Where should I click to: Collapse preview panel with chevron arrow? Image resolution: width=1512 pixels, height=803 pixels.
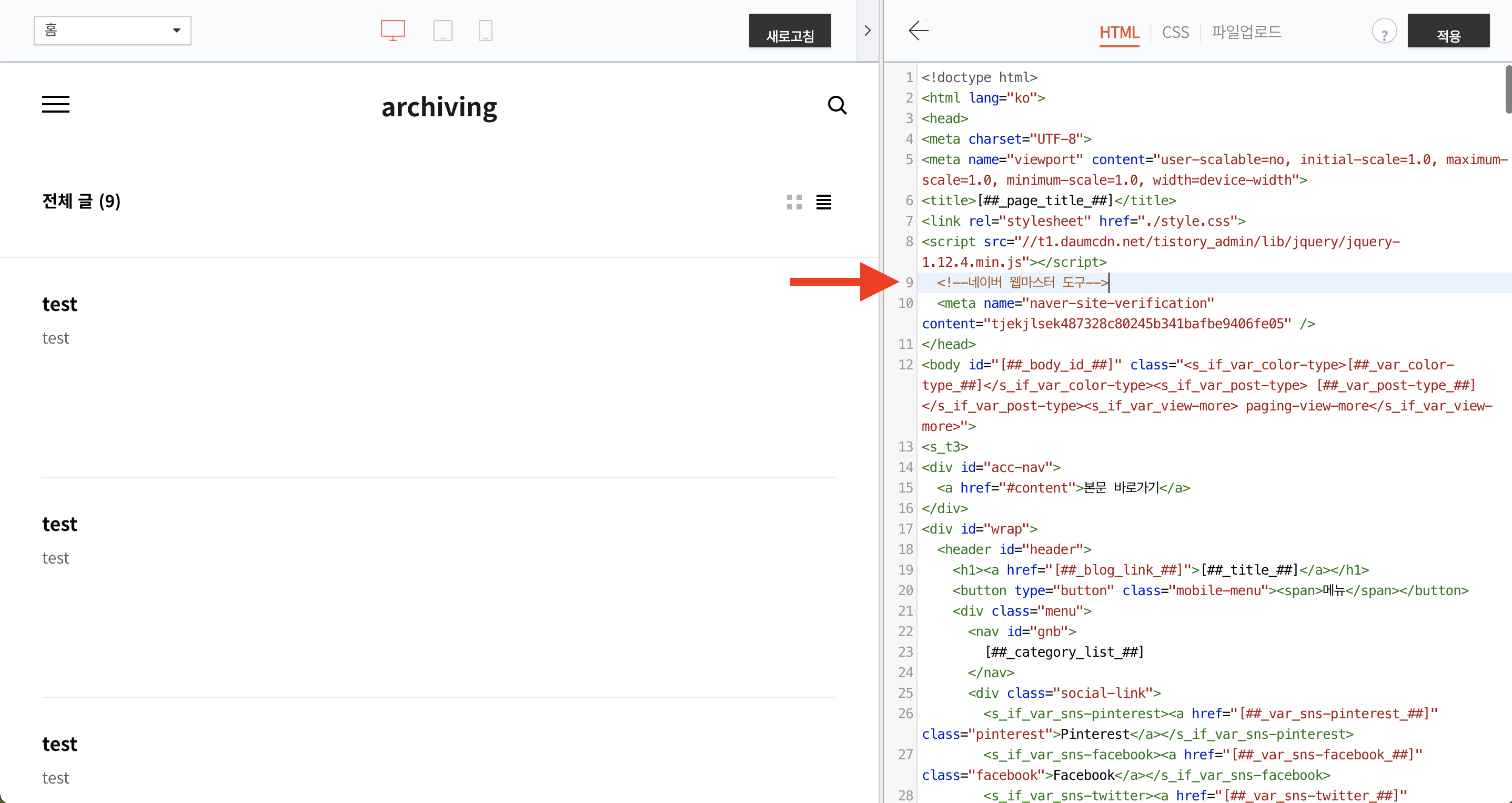868,31
